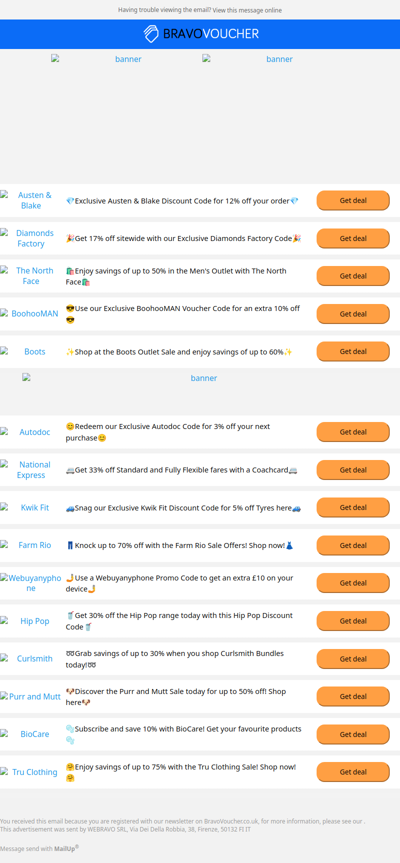Get deal for National Express Coachcard
Screen dimensions: 400x863
click(353, 470)
